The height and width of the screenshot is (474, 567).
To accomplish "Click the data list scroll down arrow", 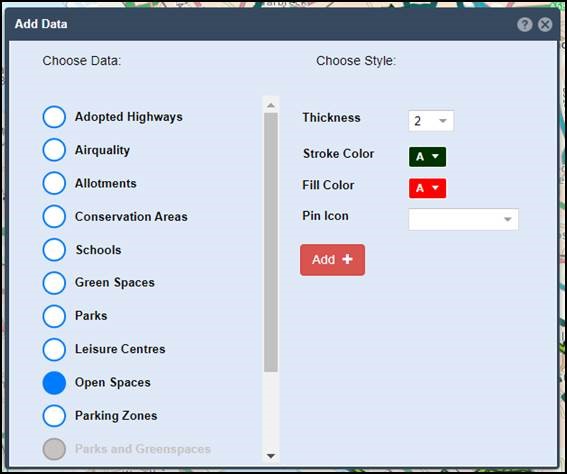I will 271,456.
